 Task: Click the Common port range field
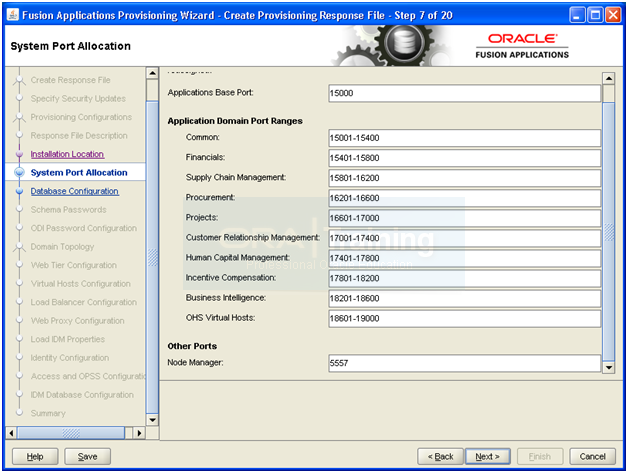click(464, 138)
